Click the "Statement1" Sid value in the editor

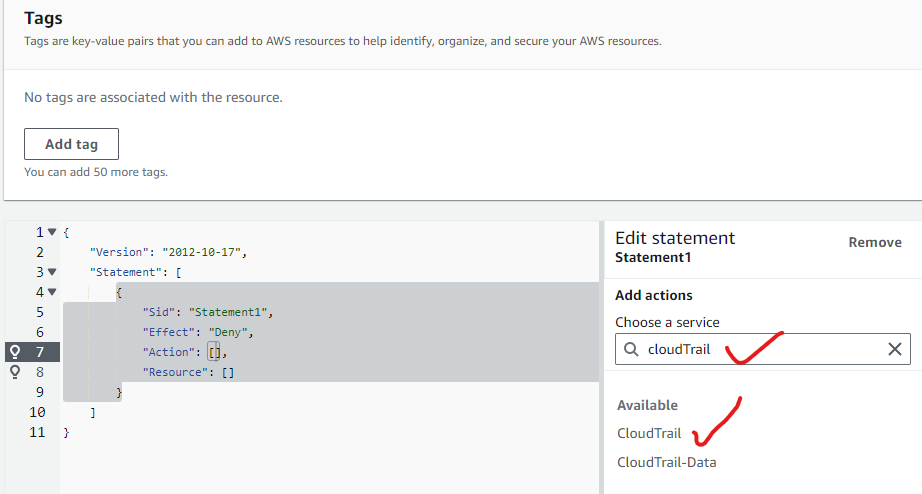227,312
